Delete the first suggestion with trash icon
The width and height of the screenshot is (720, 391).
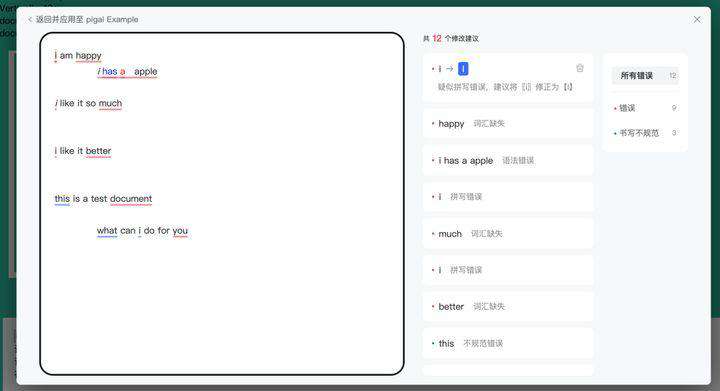[580, 68]
